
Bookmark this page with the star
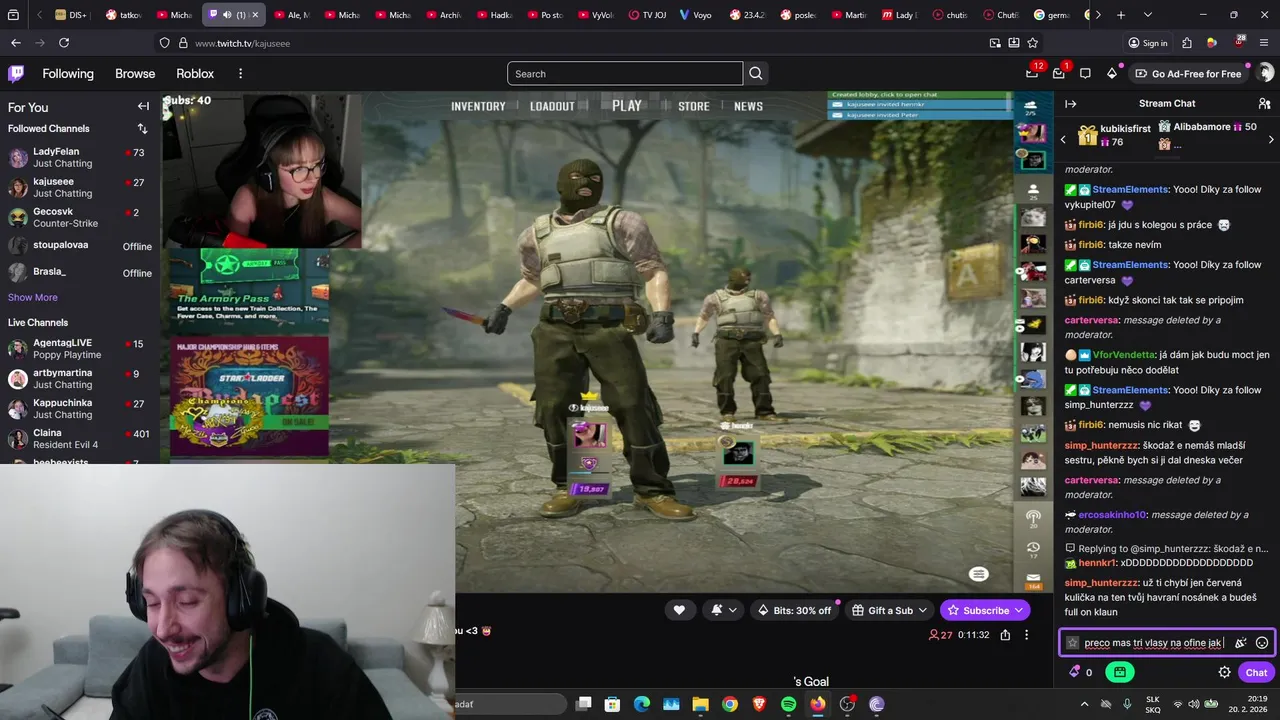tap(1032, 43)
